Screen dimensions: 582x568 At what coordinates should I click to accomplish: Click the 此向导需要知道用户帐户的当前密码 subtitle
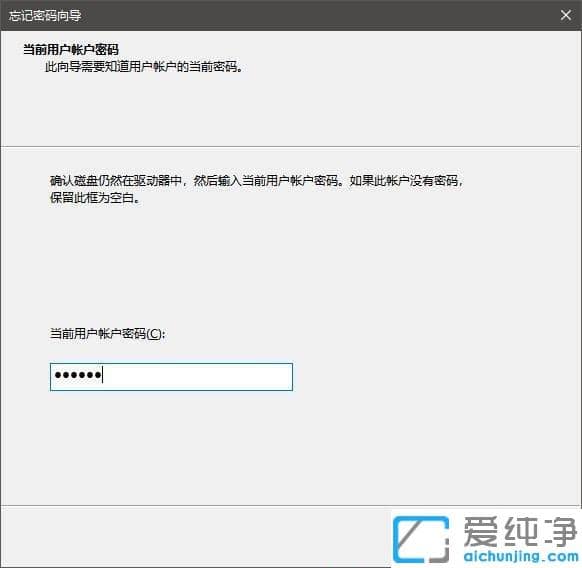[144, 67]
